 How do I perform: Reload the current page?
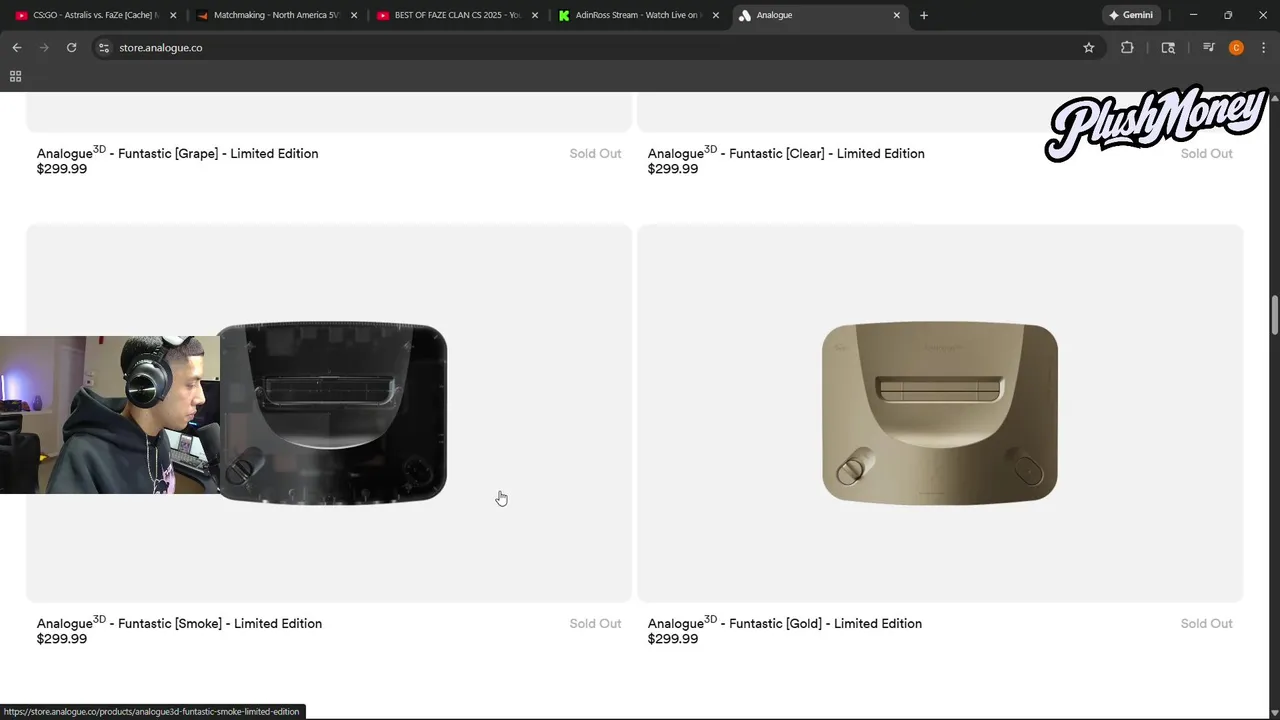click(x=71, y=47)
